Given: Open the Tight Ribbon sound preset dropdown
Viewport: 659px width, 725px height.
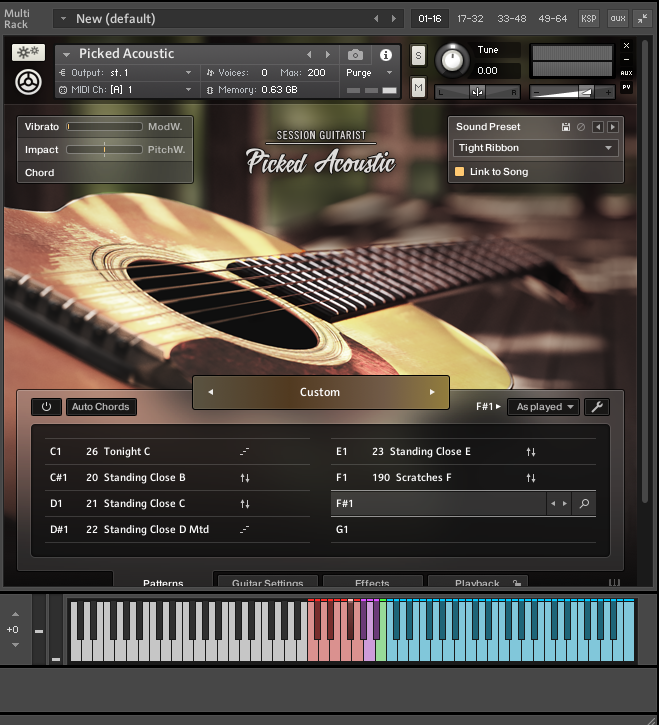Looking at the screenshot, I should tap(536, 148).
